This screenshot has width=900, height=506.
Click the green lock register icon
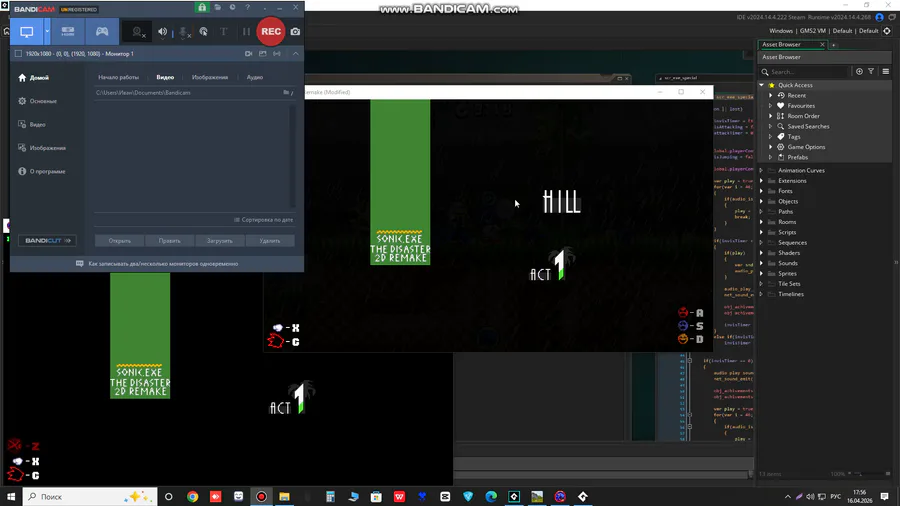point(202,7)
